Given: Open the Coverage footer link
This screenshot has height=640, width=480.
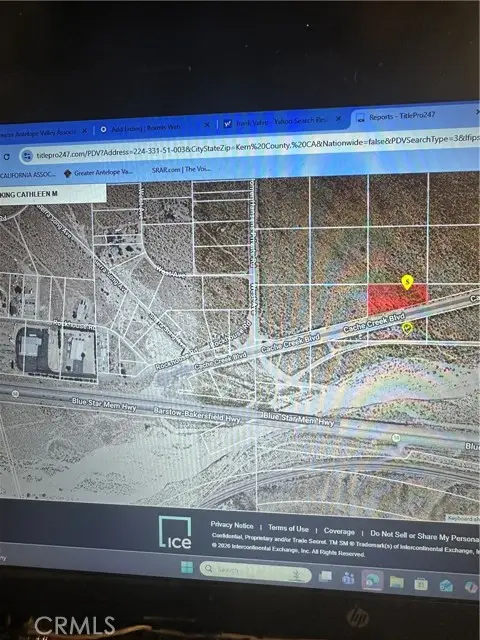Looking at the screenshot, I should click(x=339, y=531).
